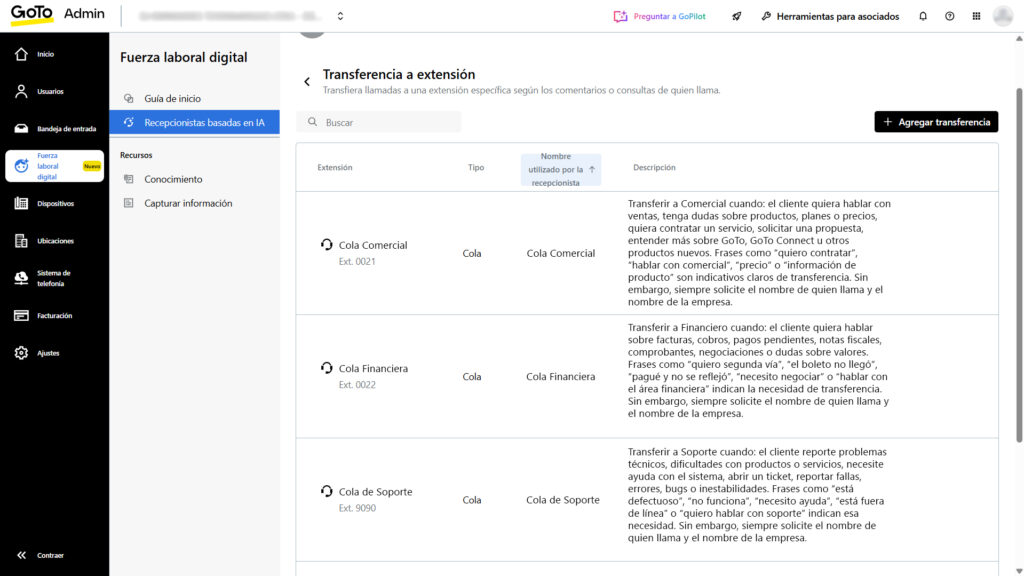Open Herramientas para asociados
The width and height of the screenshot is (1024, 576).
[x=829, y=16]
